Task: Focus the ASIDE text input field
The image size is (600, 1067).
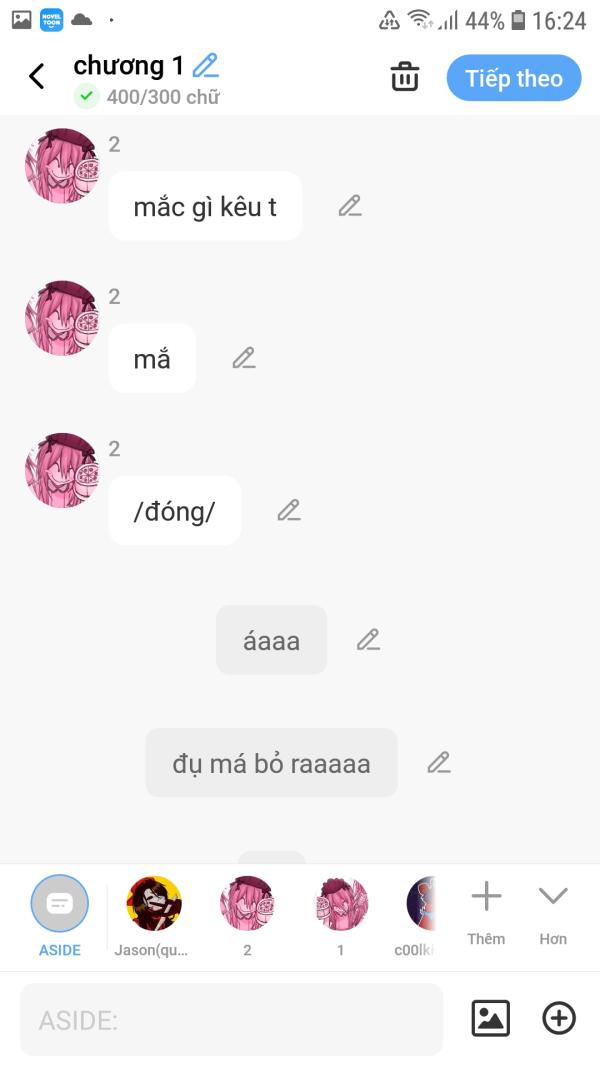Action: (x=231, y=1019)
